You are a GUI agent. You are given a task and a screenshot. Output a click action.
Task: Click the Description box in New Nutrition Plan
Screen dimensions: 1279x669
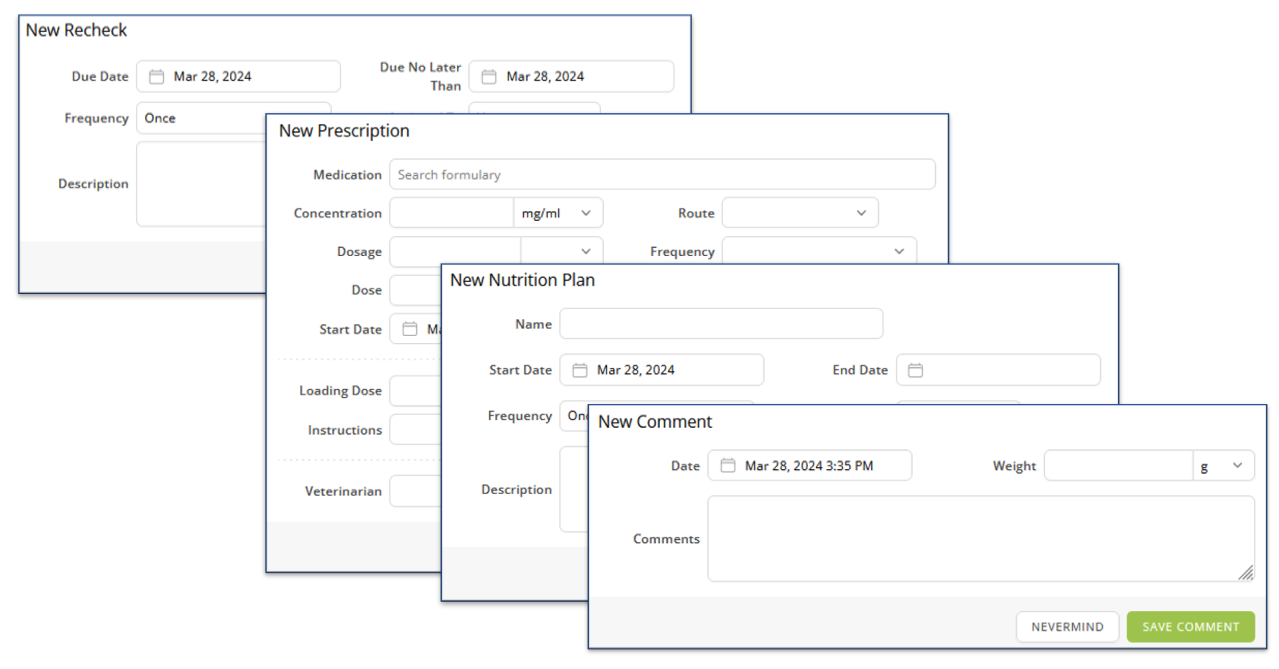coord(574,489)
